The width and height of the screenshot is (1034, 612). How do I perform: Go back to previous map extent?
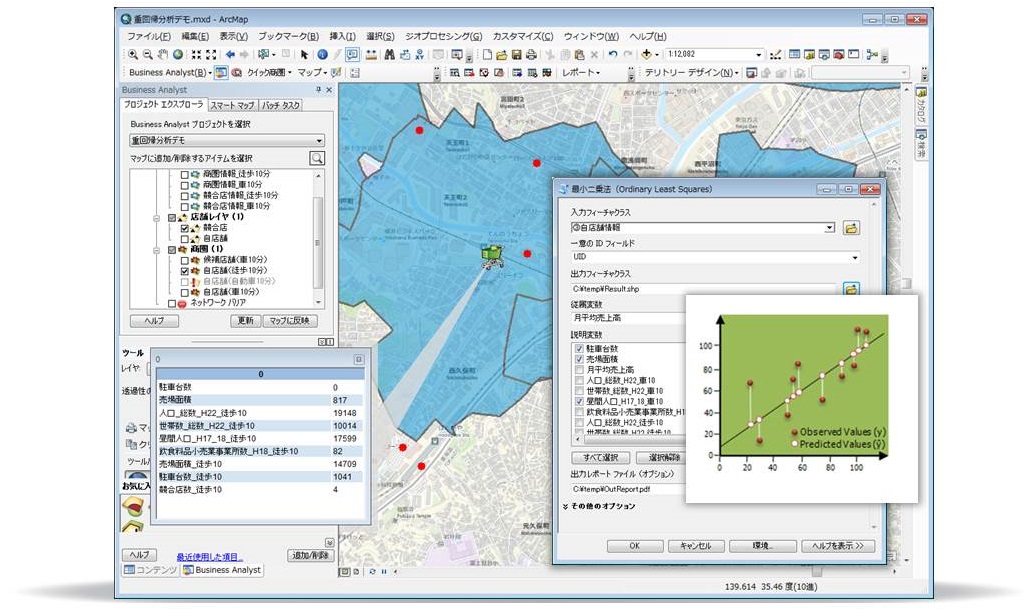click(x=230, y=55)
